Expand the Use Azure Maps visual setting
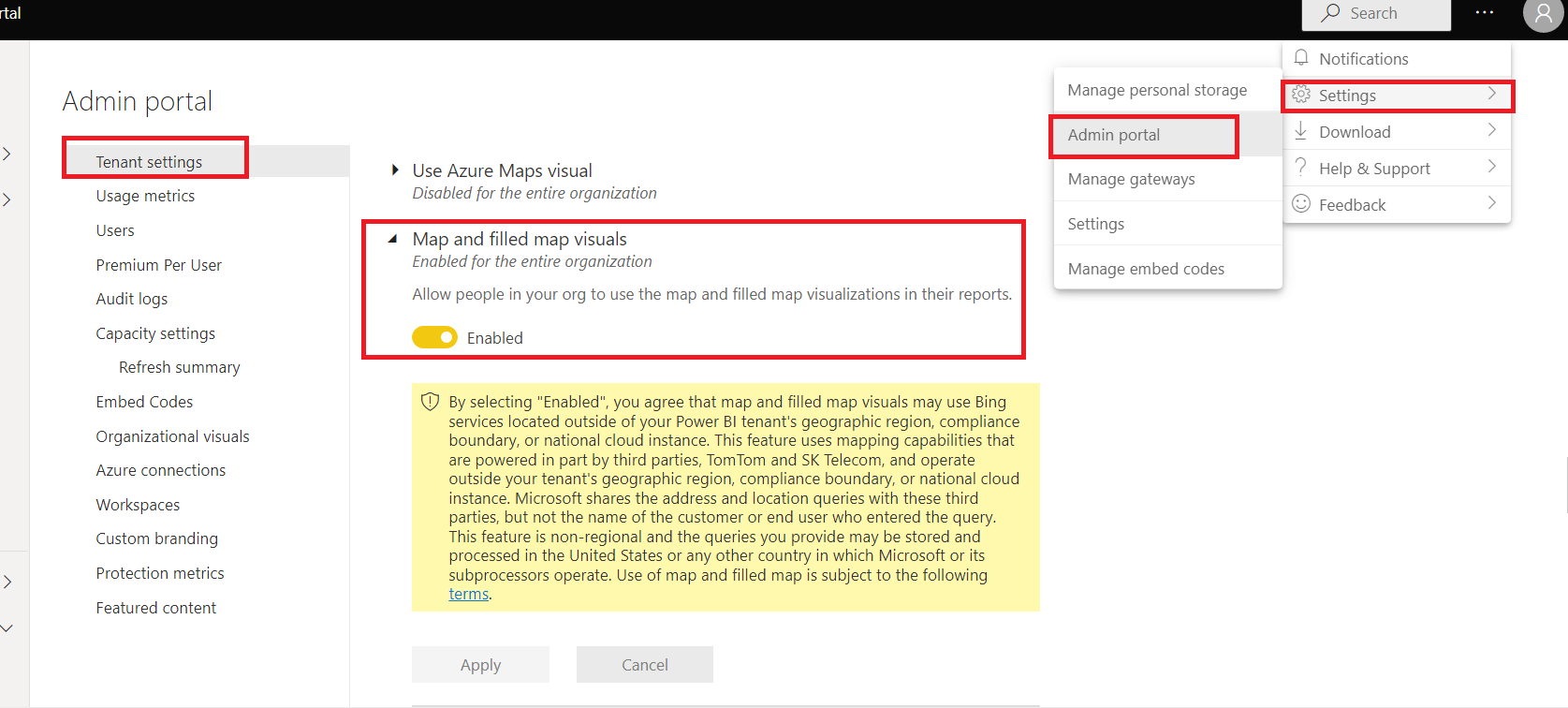This screenshot has width=1568, height=708. [395, 170]
